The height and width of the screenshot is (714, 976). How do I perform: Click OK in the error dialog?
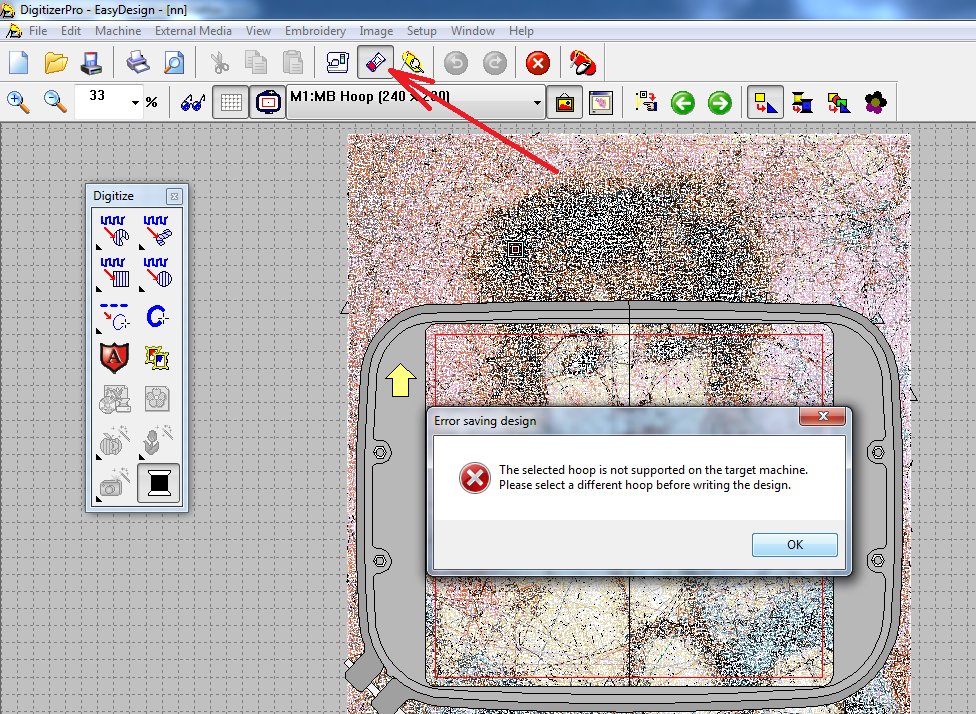794,545
